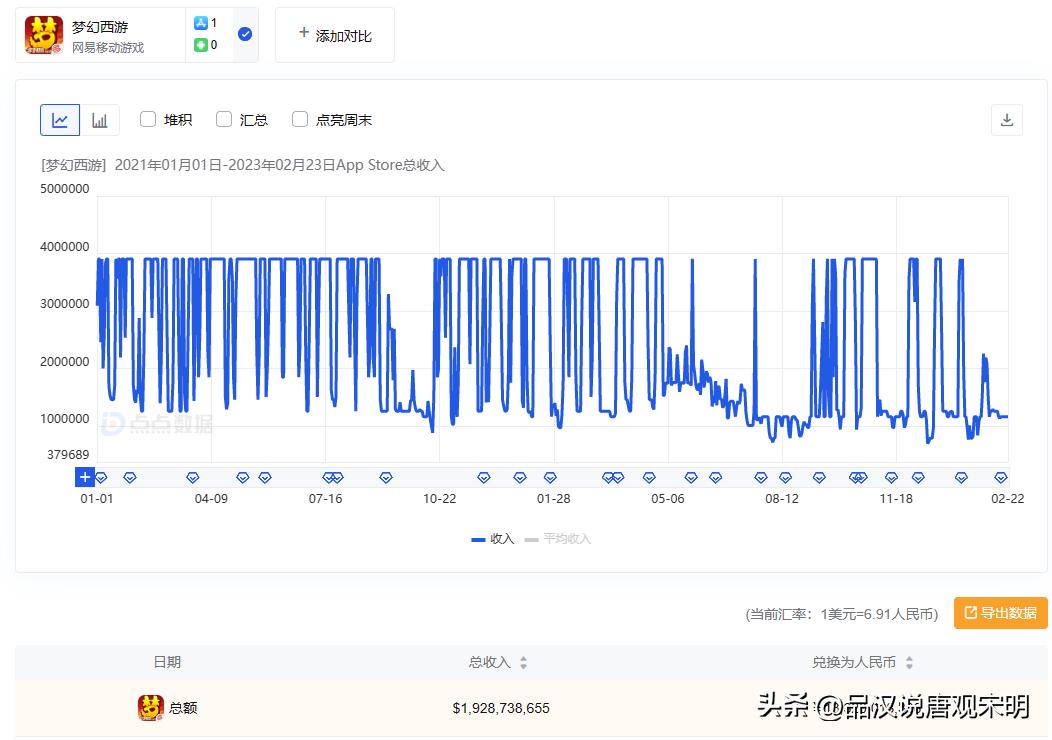Click the blue plus icon on the timeline
The width and height of the screenshot is (1052, 740).
(x=85, y=477)
